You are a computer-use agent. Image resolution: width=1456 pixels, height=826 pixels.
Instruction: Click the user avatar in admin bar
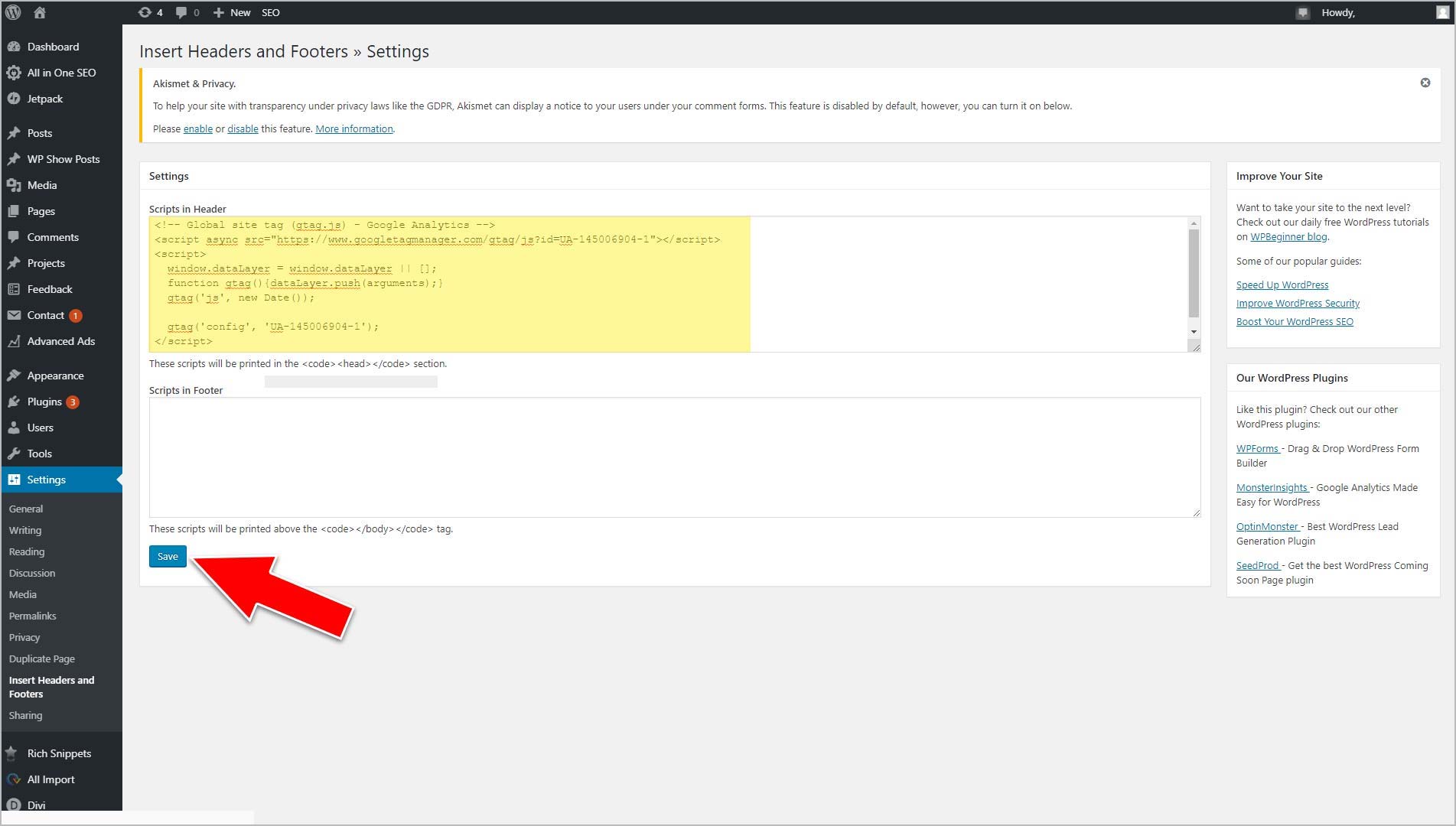(x=1443, y=12)
